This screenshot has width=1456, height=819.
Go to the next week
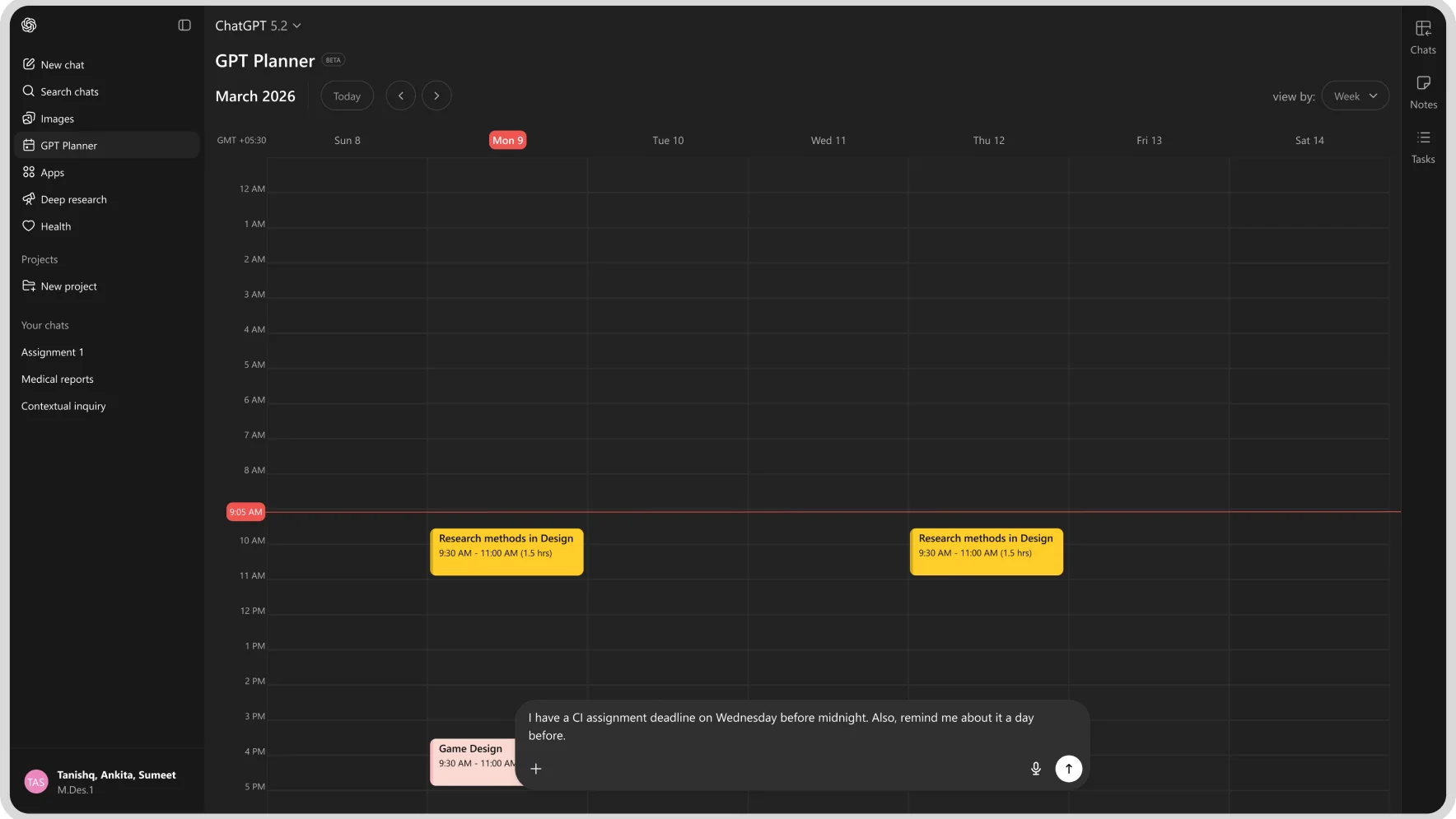(x=436, y=96)
